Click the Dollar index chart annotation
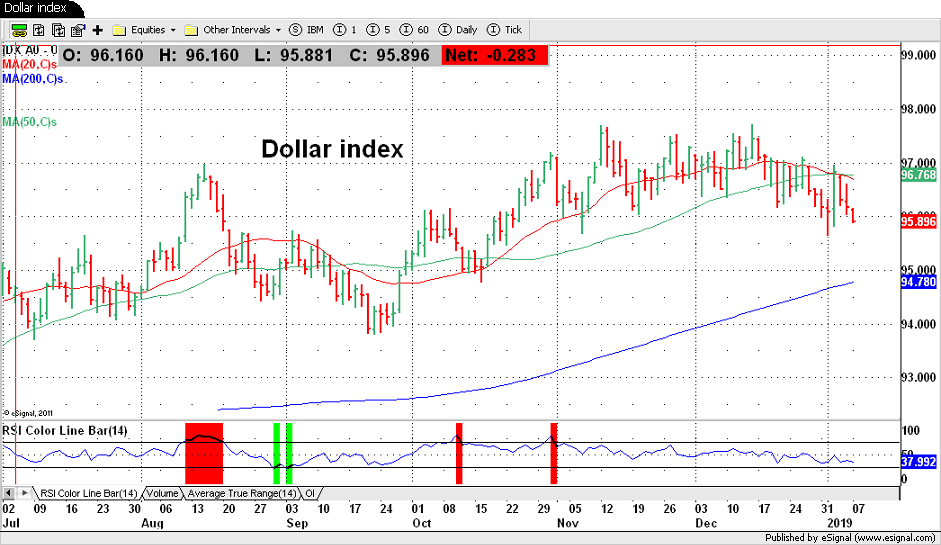 pos(332,149)
